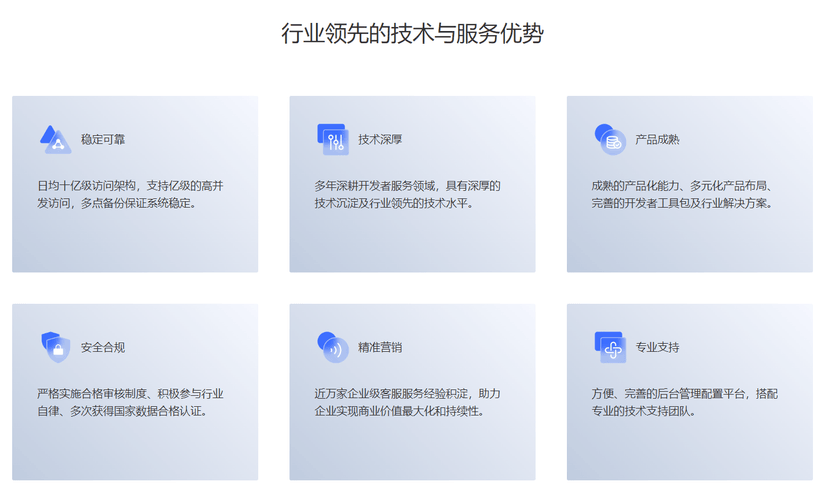Click description starting 近万家企业级客服

[407, 402]
